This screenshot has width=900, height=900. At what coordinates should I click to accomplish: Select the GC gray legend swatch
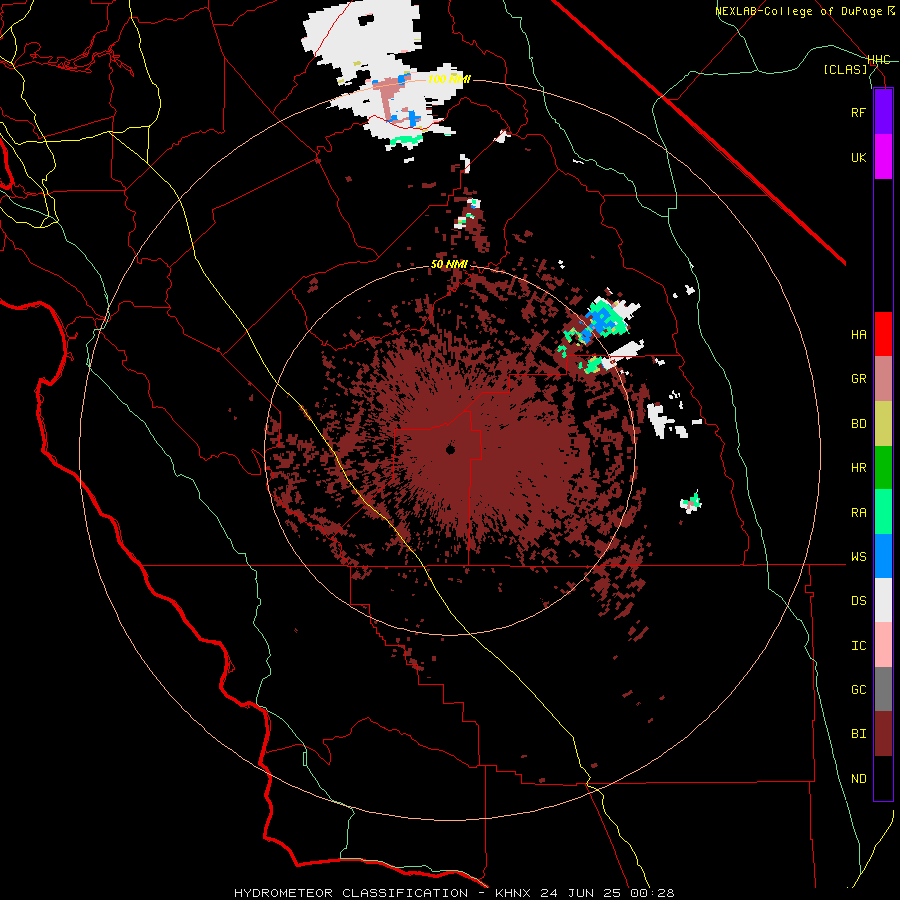[883, 689]
